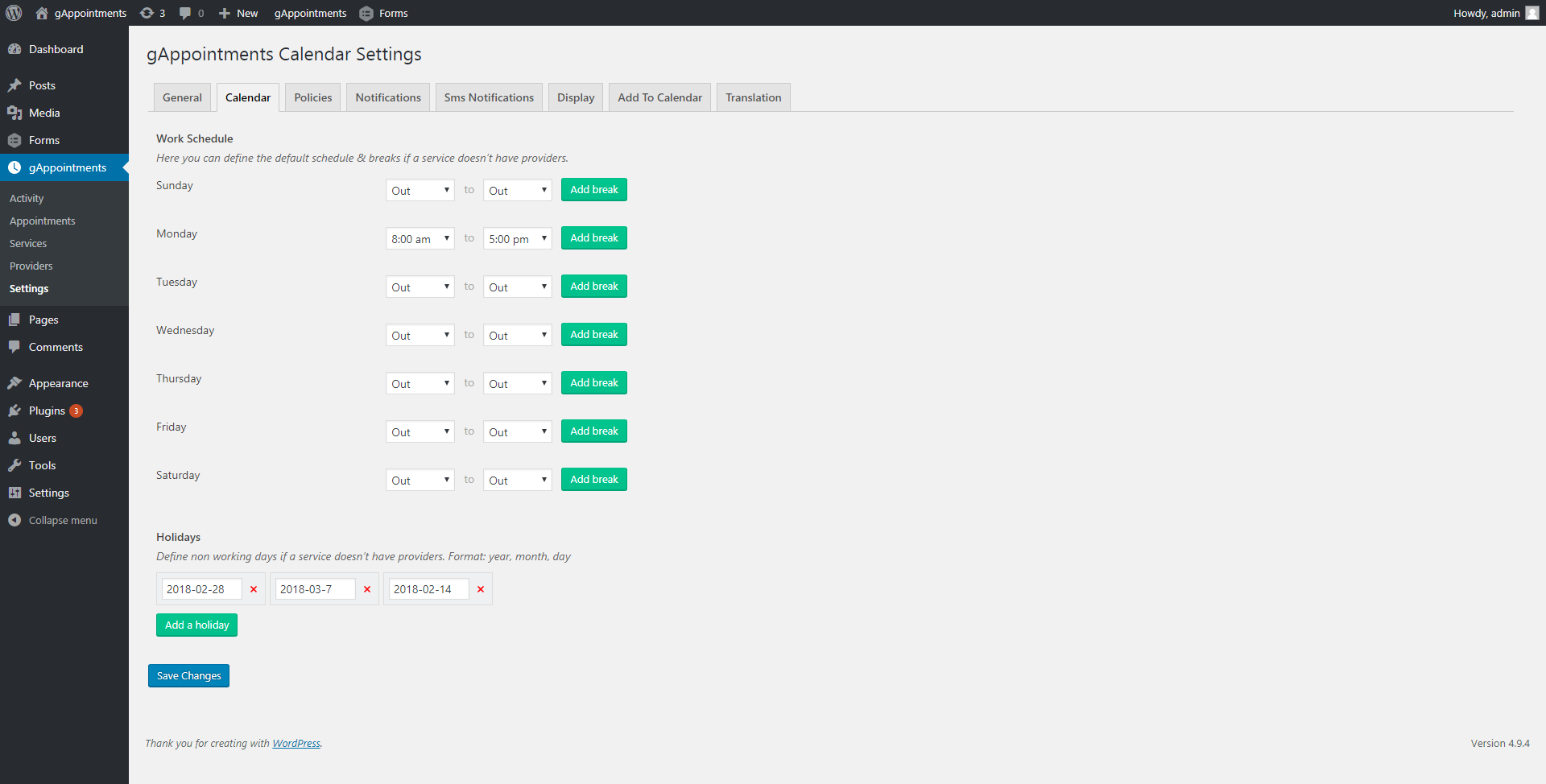This screenshot has width=1546, height=784.
Task: Open Sunday start time Out dropdown
Action: pyautogui.click(x=420, y=190)
